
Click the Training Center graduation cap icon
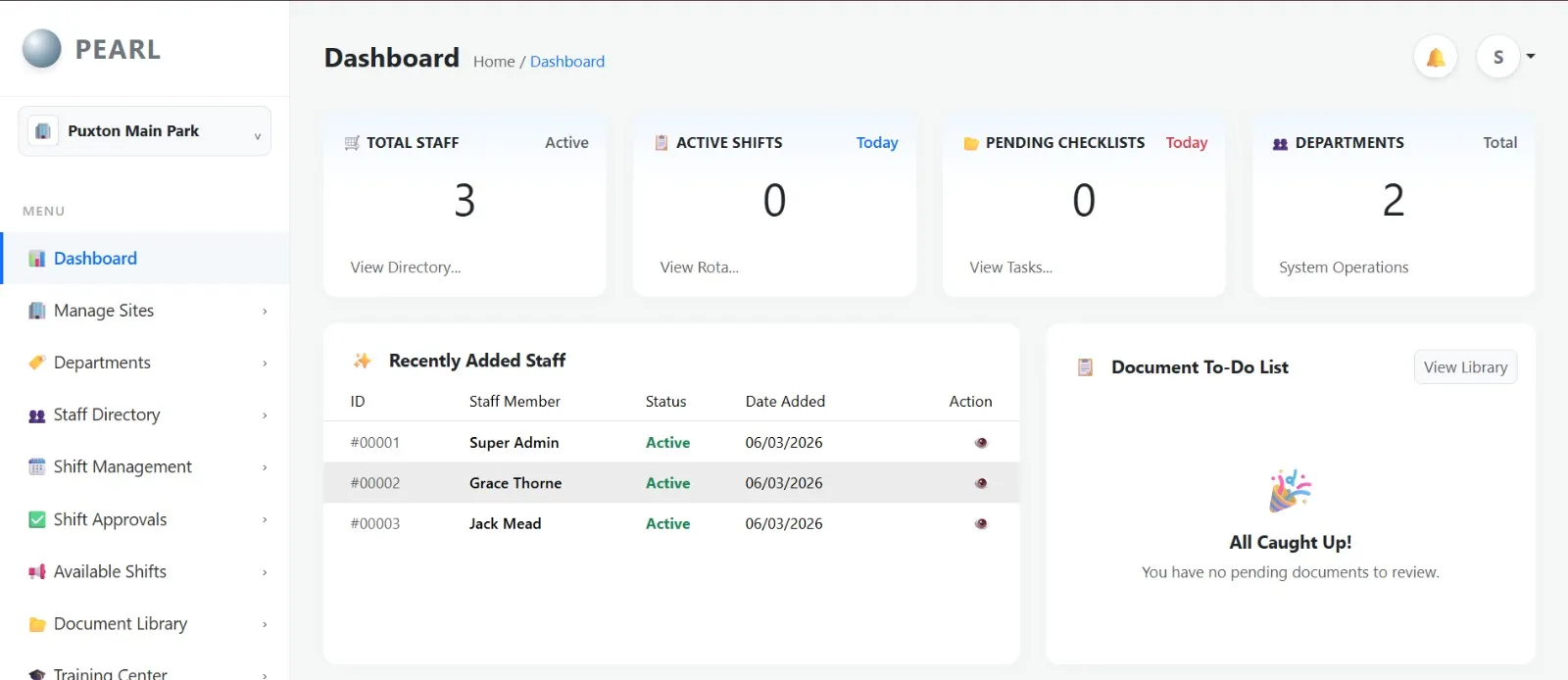[37, 674]
